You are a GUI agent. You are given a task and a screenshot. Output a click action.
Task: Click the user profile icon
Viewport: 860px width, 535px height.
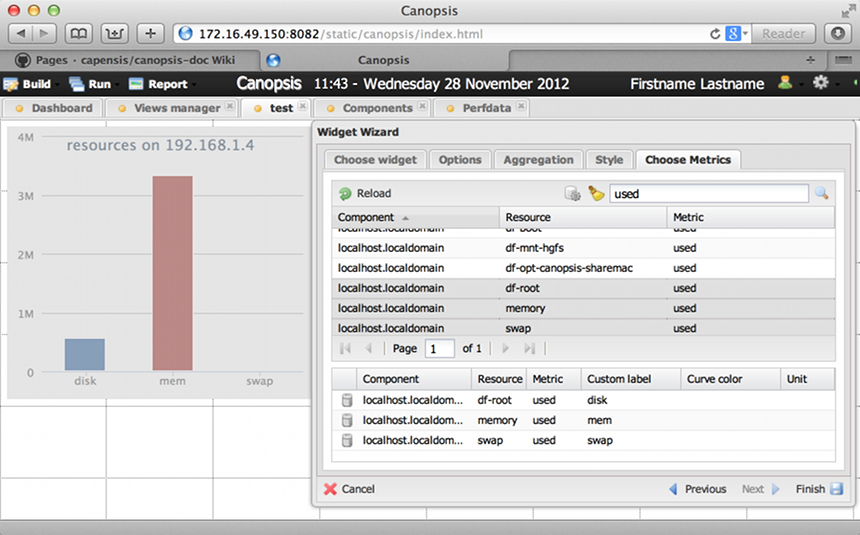(785, 83)
